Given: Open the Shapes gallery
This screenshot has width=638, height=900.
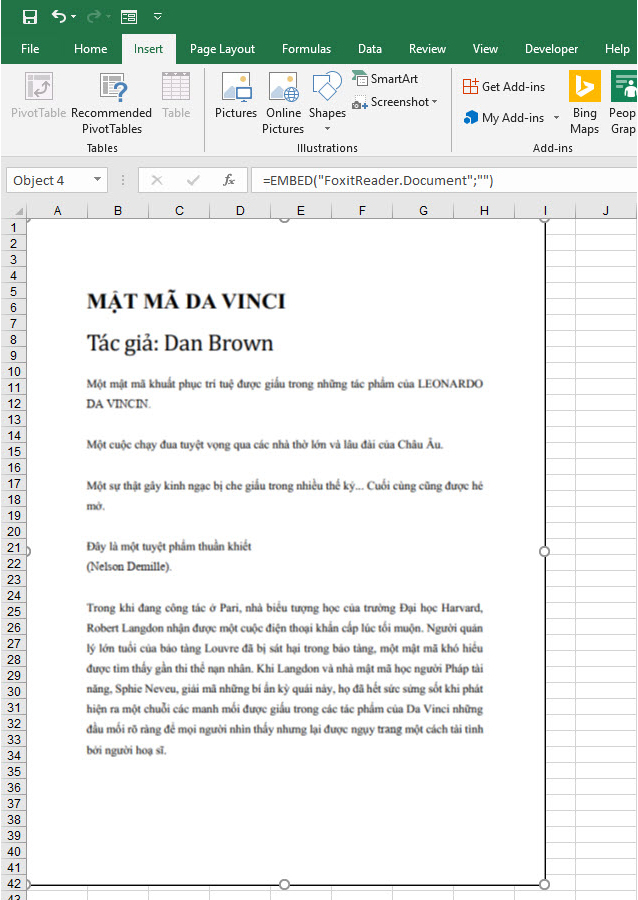Looking at the screenshot, I should coord(327,102).
